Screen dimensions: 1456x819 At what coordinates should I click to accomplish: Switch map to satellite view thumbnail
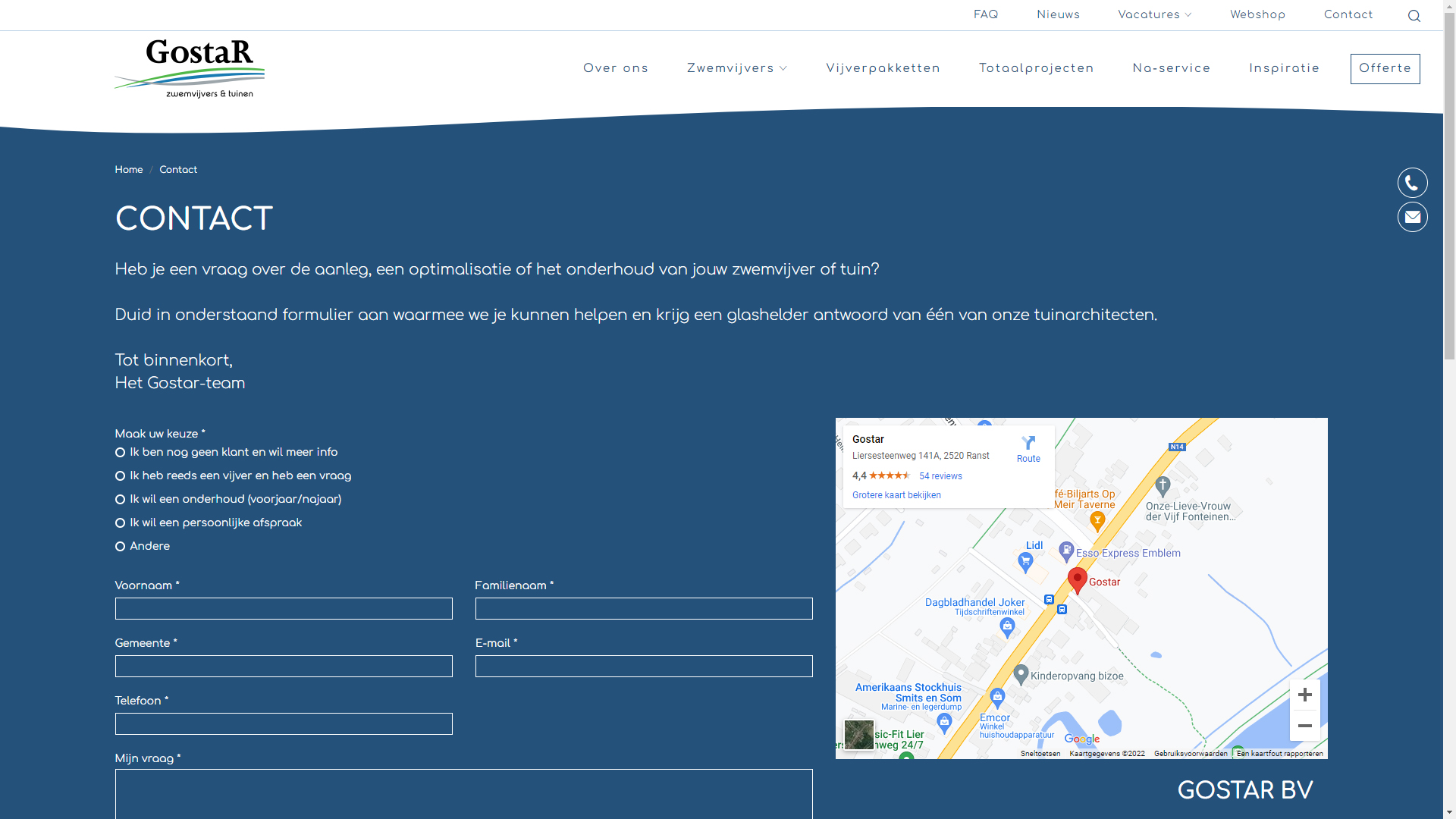858,734
